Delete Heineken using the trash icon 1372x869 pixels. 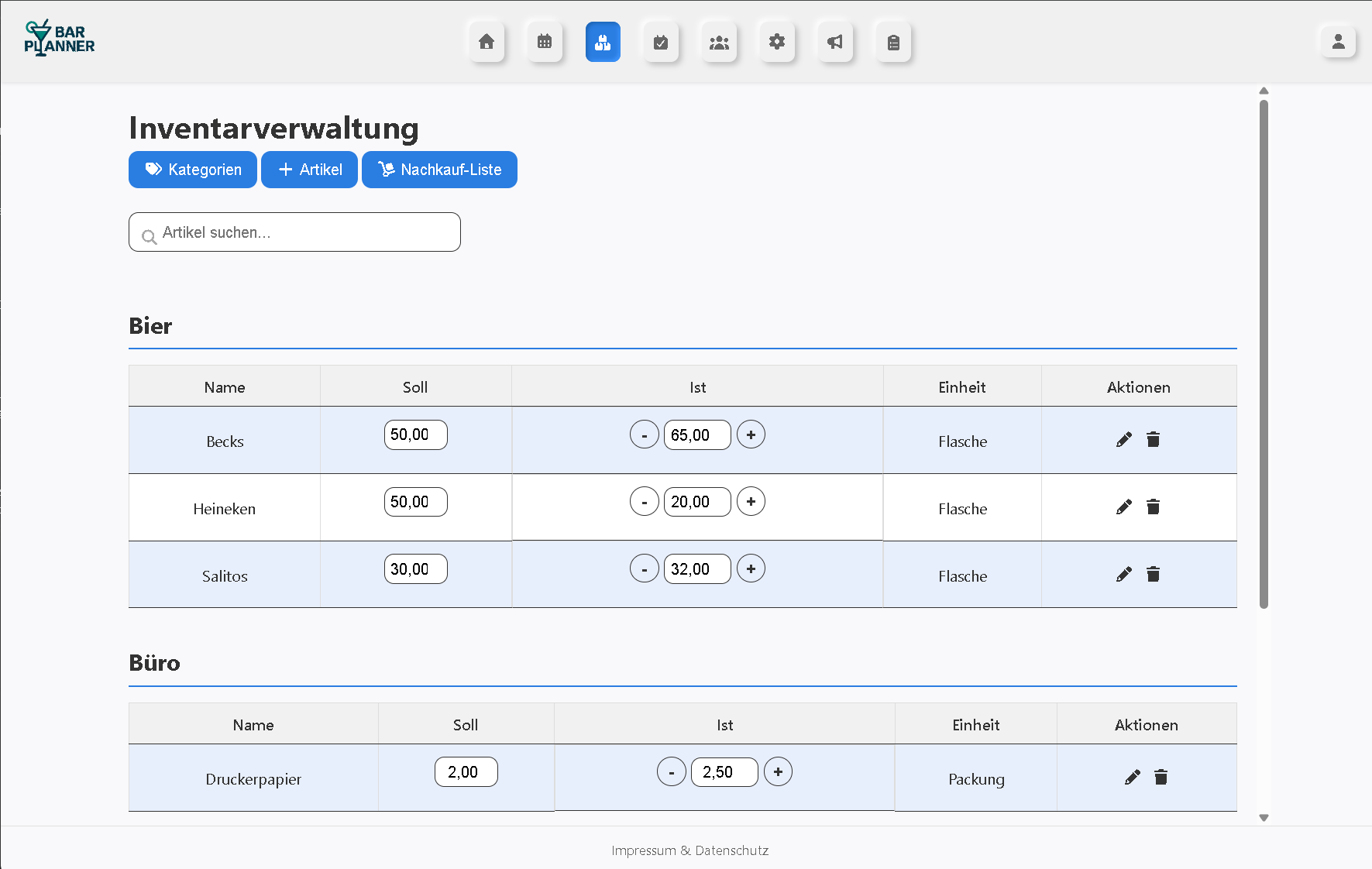coord(1154,507)
